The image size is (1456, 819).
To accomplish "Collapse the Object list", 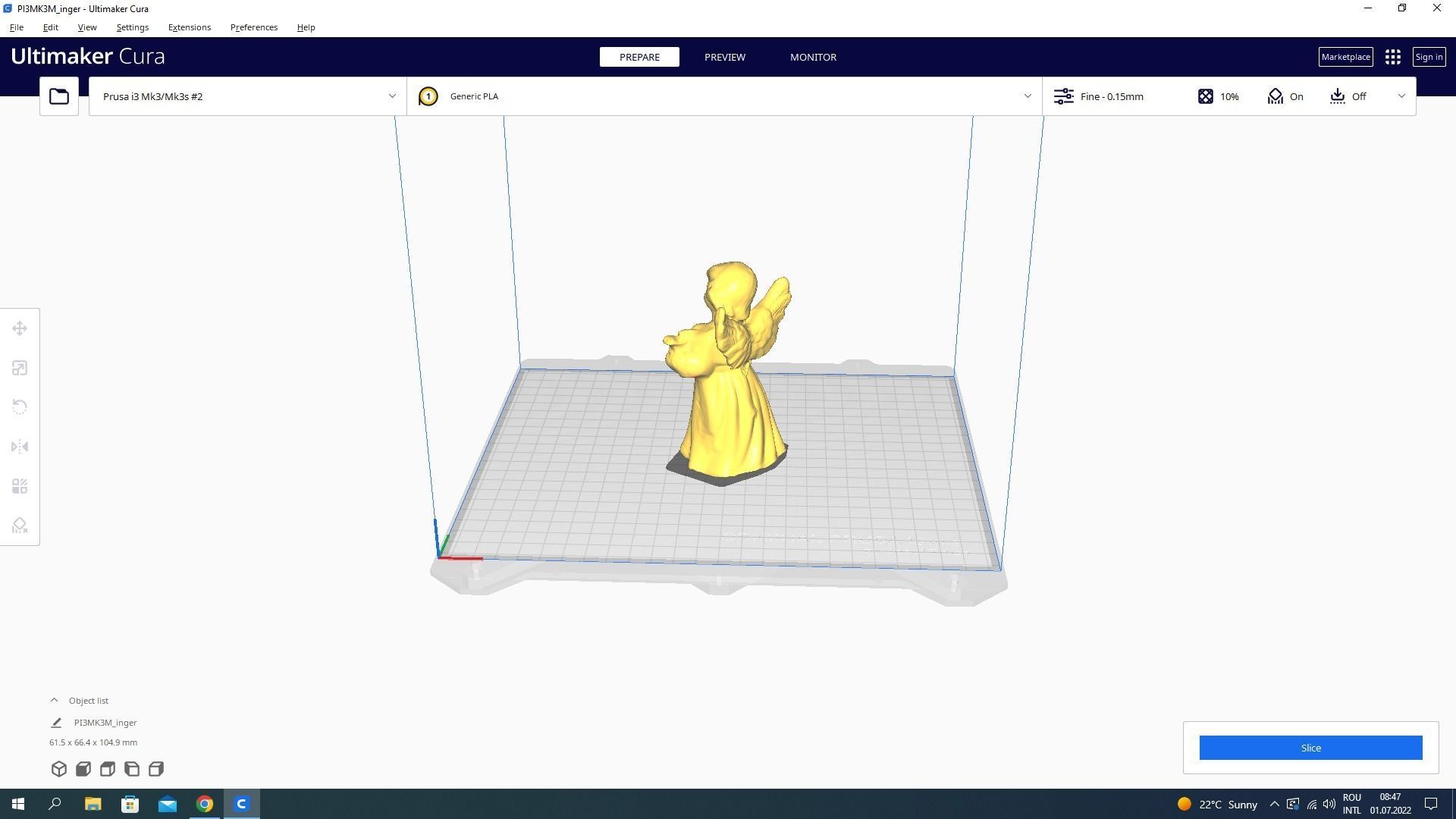I will pos(54,700).
